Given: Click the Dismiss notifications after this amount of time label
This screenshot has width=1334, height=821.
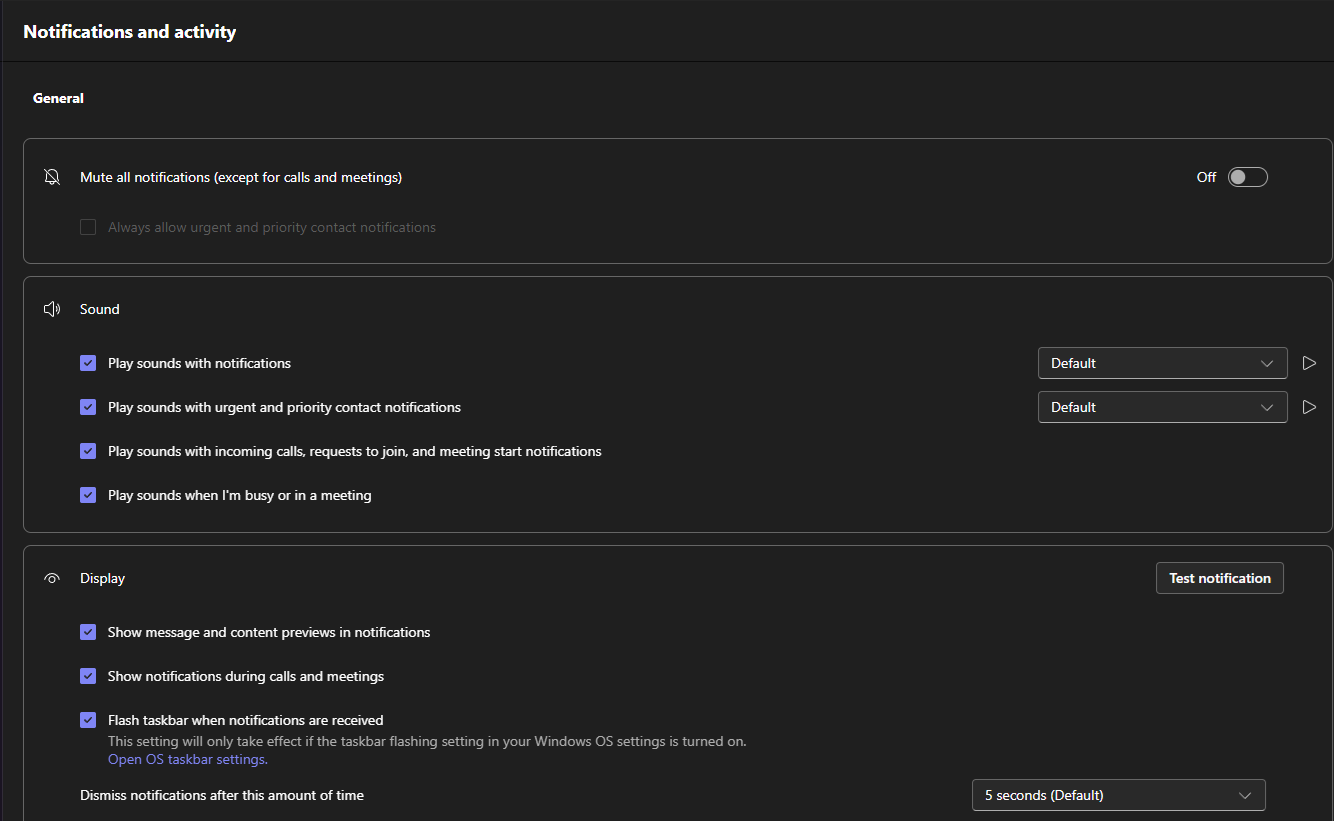Looking at the screenshot, I should [x=222, y=795].
